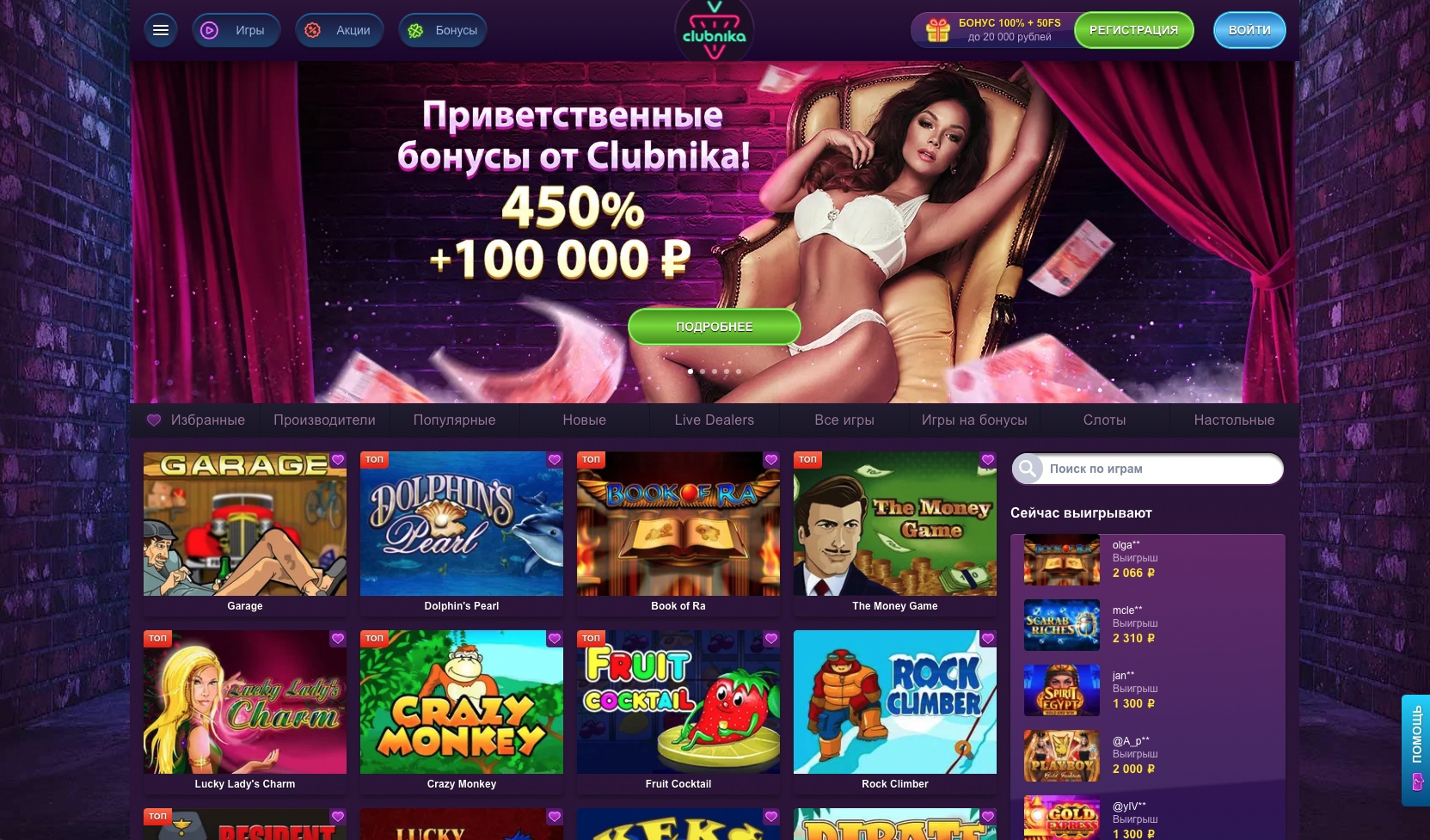Open the Помощь help side widget
This screenshot has width=1430, height=840.
(1415, 750)
